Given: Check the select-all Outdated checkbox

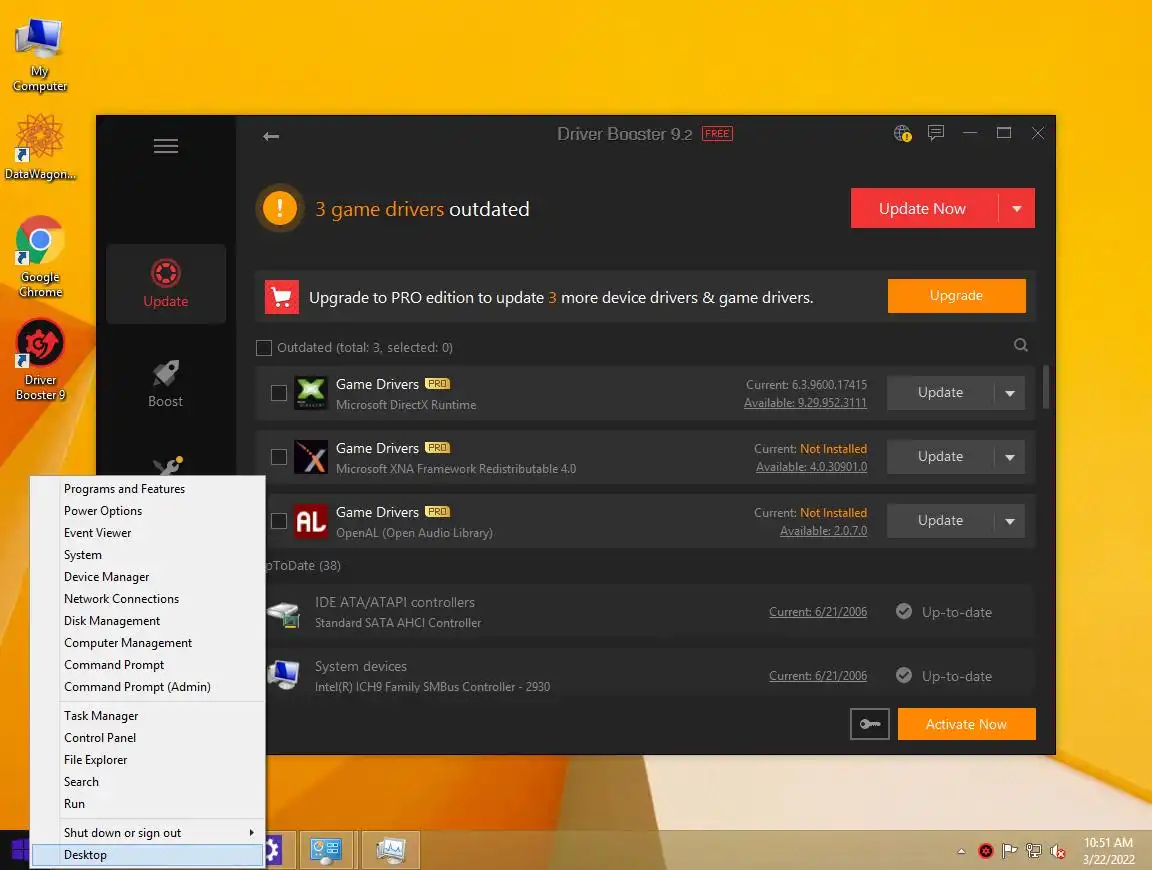Looking at the screenshot, I should [264, 348].
